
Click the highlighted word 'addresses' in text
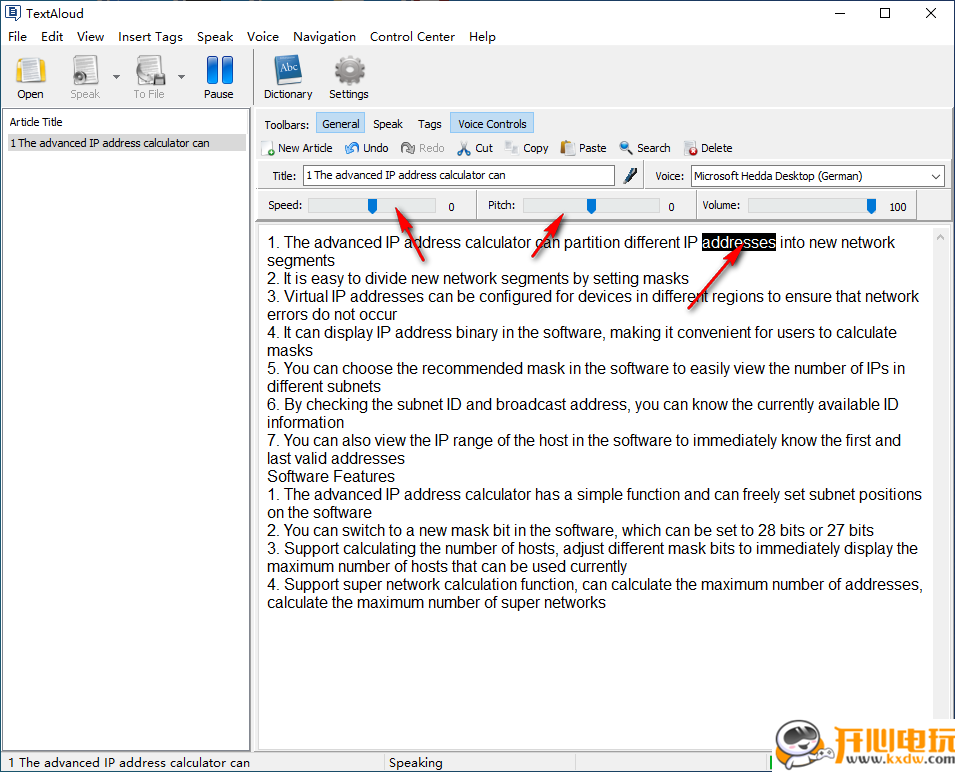[x=739, y=242]
